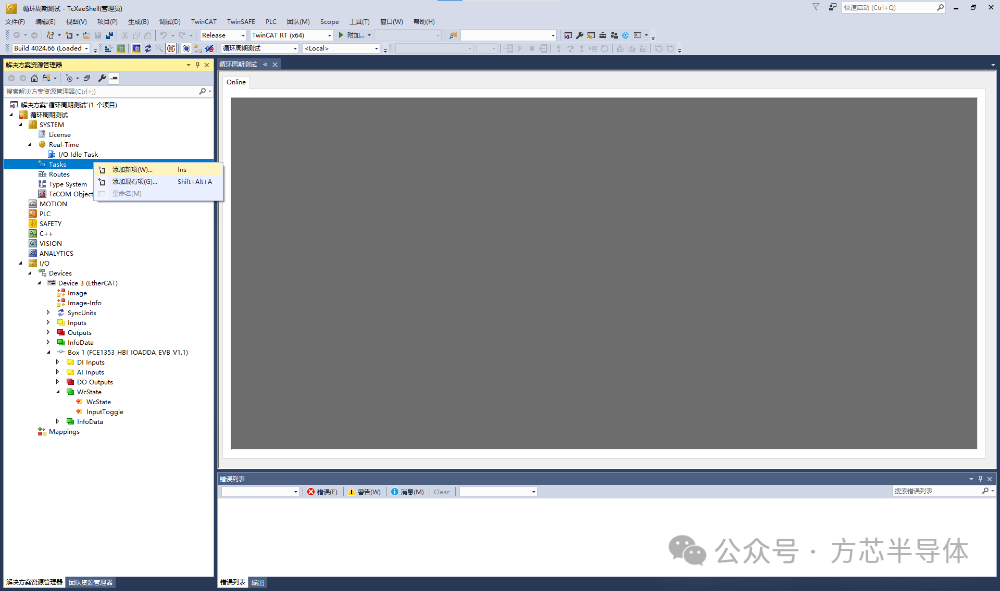Collapse the SYSTEM tree node
This screenshot has width=1000, height=591.
tap(20, 125)
